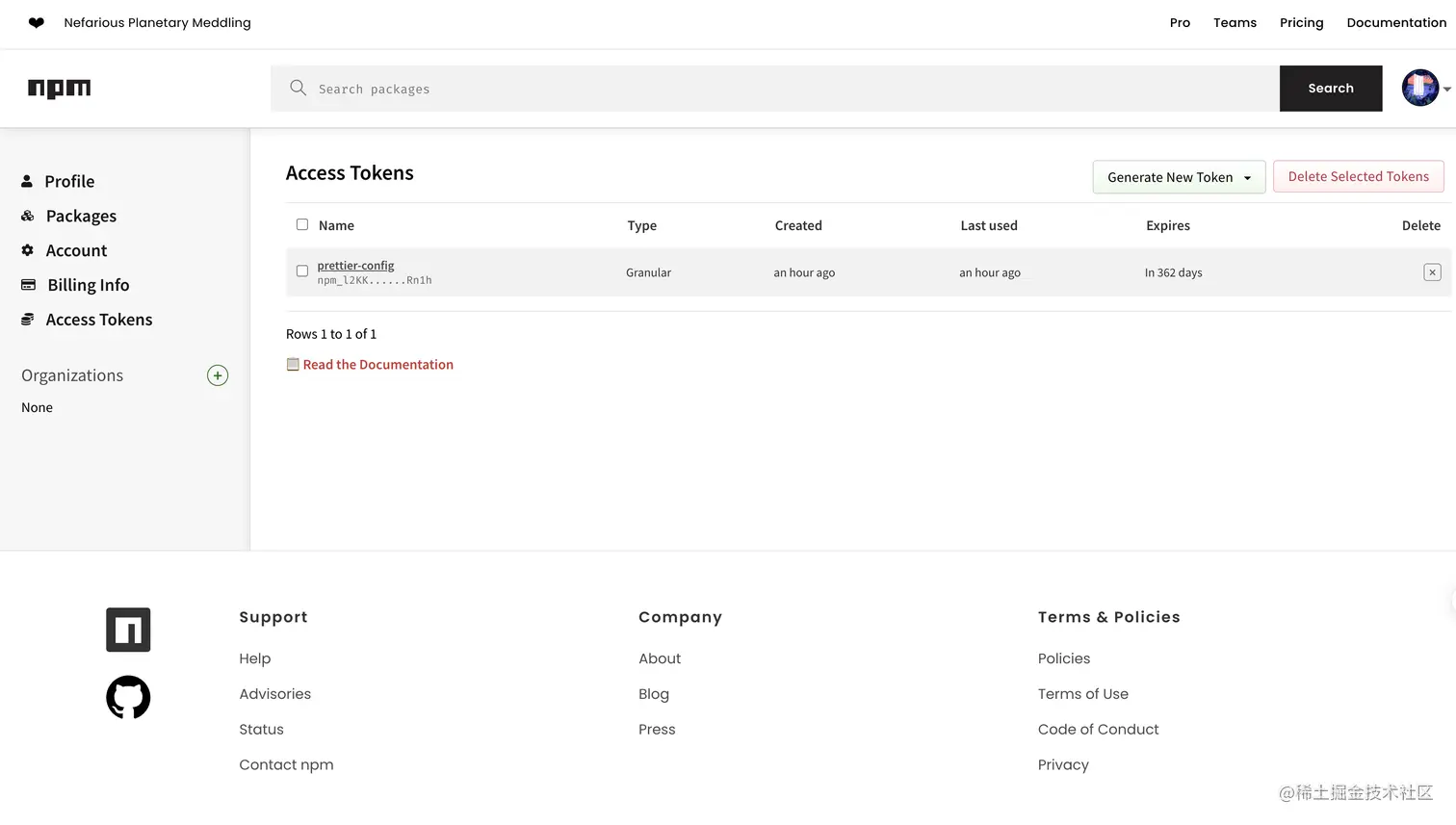Viewport: 1456px width, 825px height.
Task: Click the black Search button
Action: [1330, 89]
